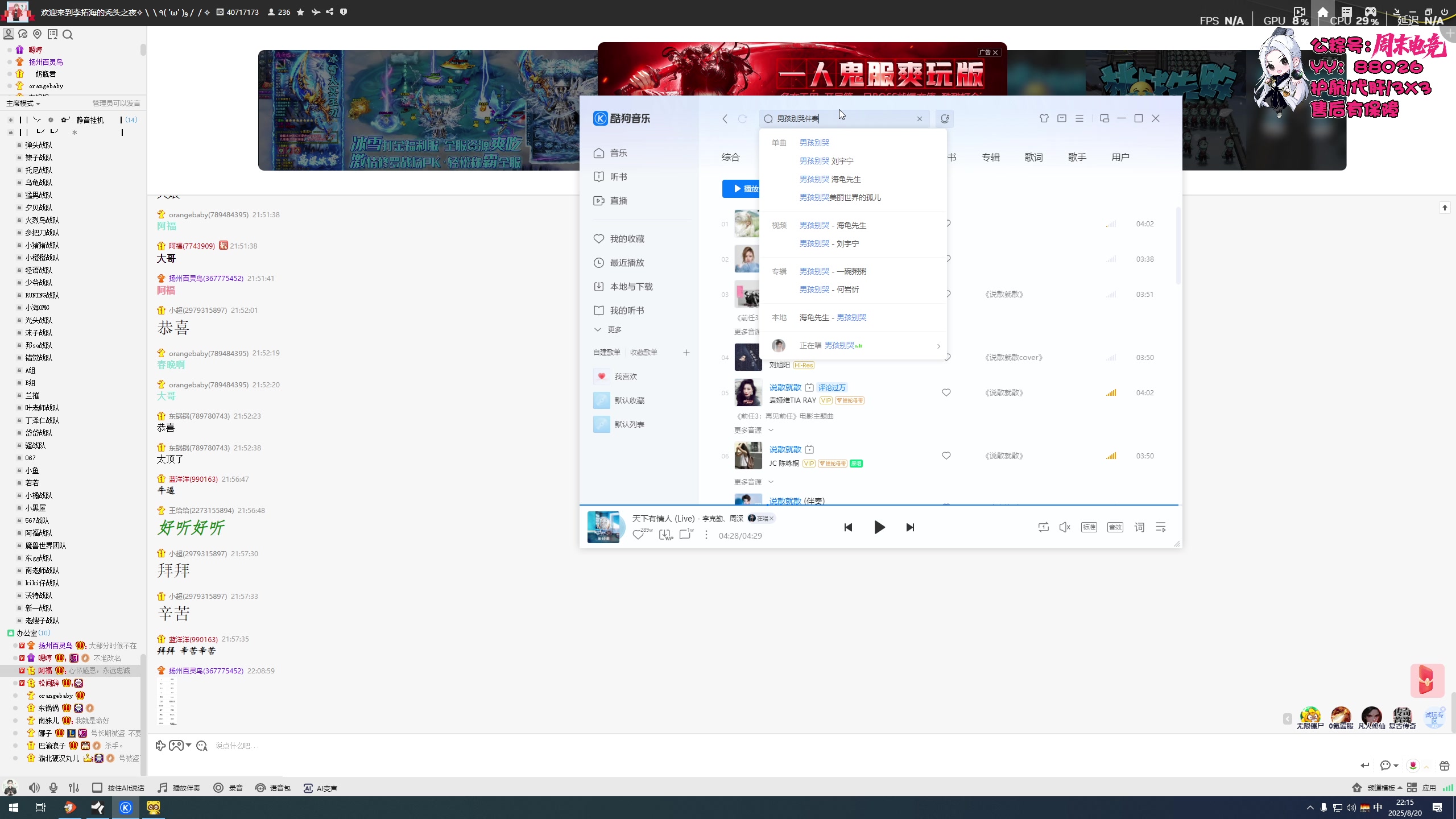Choose suggestion 男孩别哭 海龟先生 under 单曲

(x=830, y=179)
